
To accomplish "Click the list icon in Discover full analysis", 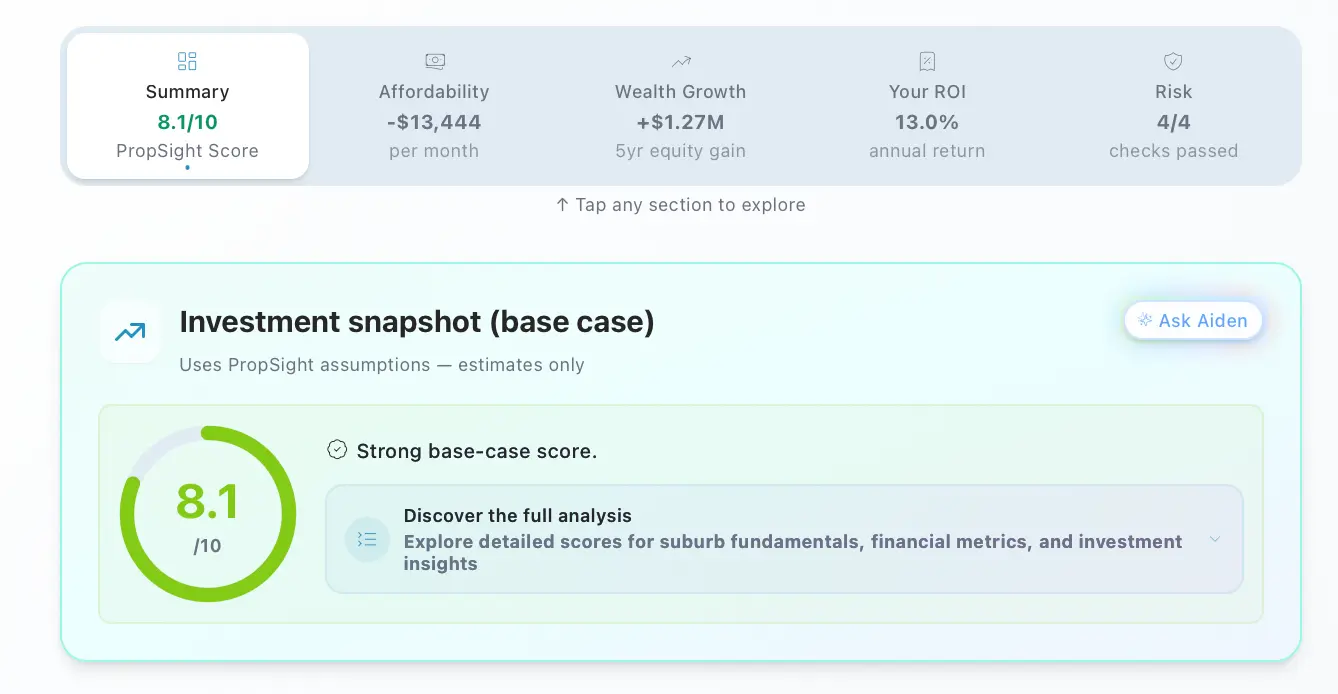I will pyautogui.click(x=367, y=540).
